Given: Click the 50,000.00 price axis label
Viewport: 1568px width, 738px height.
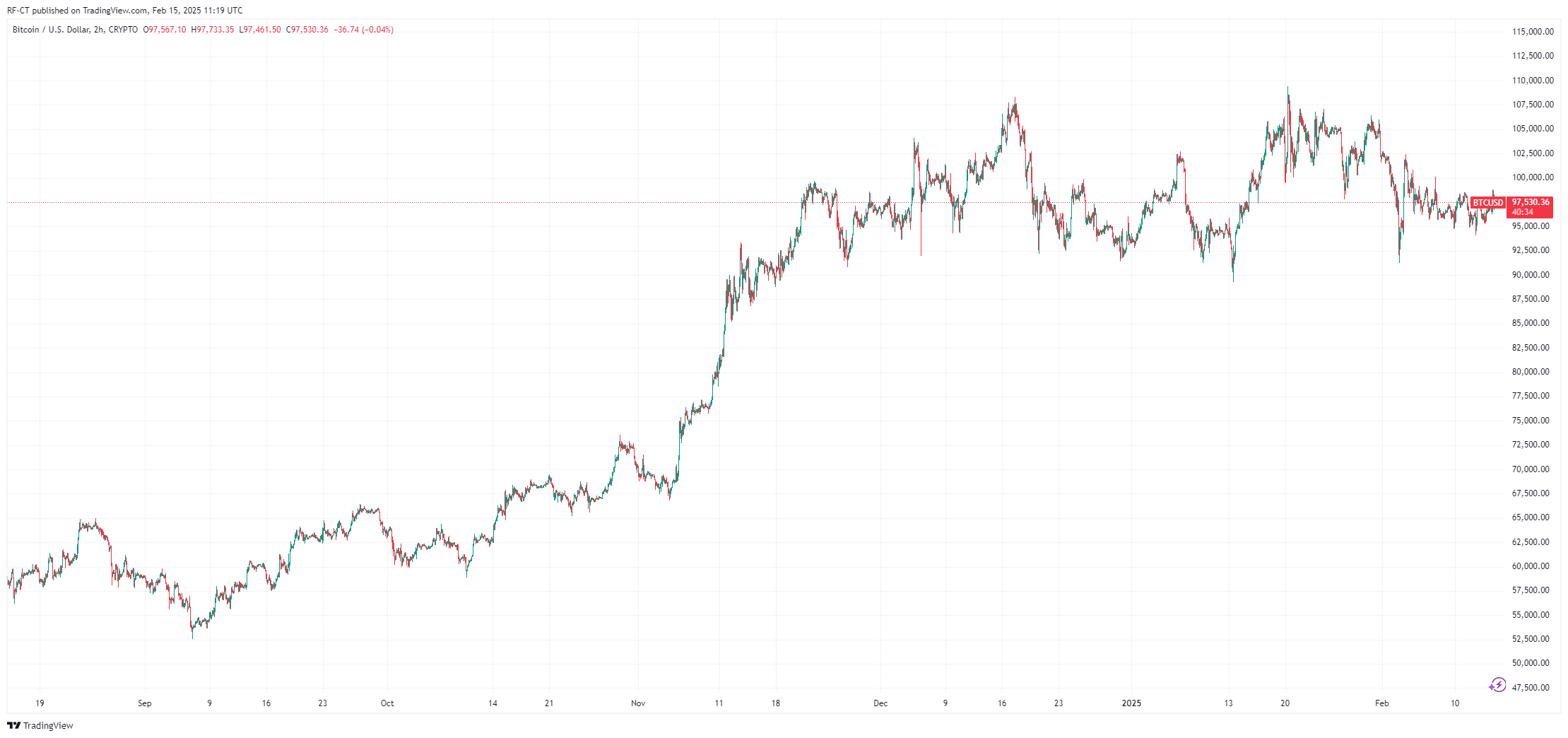Looking at the screenshot, I should (x=1531, y=663).
